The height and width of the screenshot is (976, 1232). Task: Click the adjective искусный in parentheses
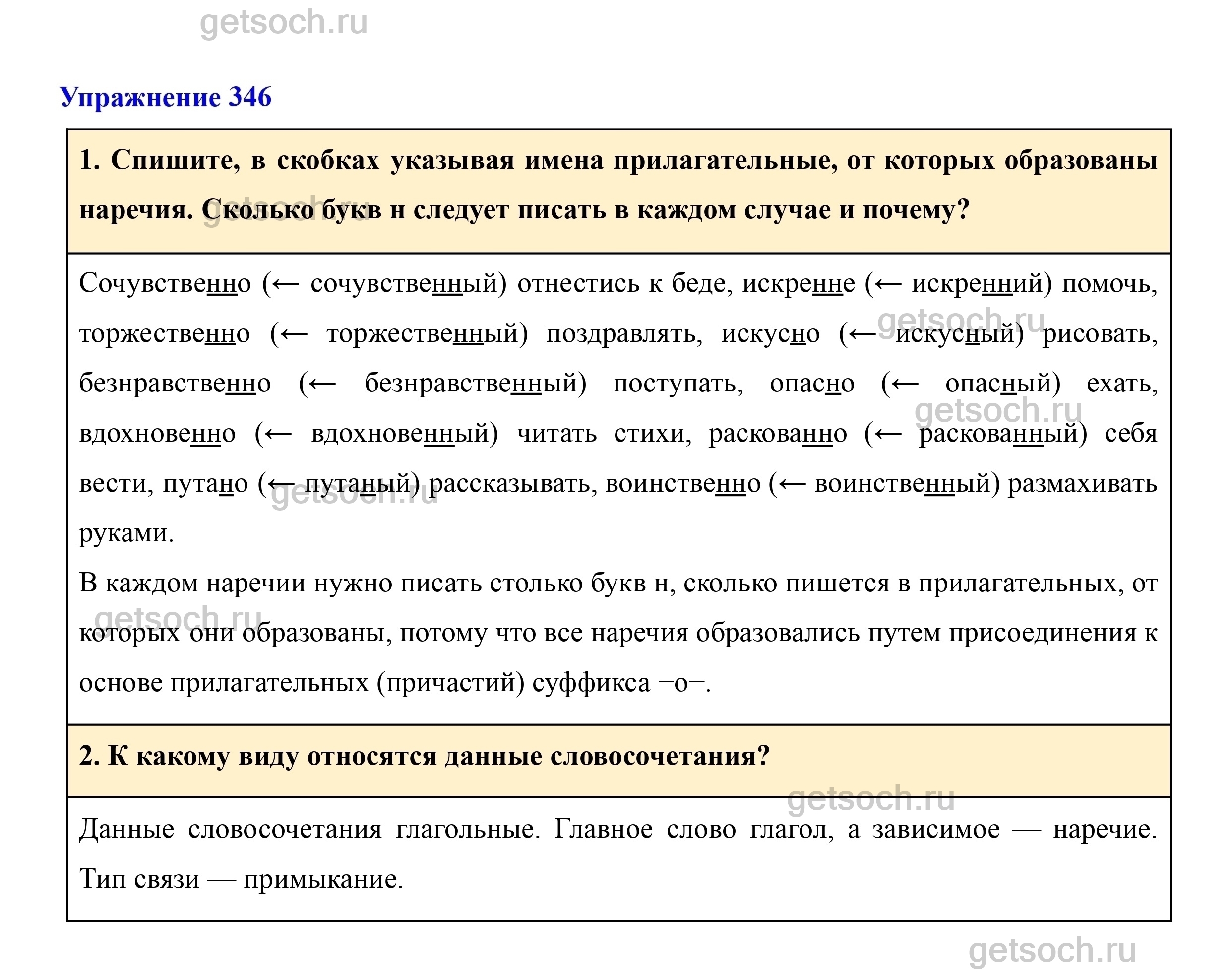(955, 334)
